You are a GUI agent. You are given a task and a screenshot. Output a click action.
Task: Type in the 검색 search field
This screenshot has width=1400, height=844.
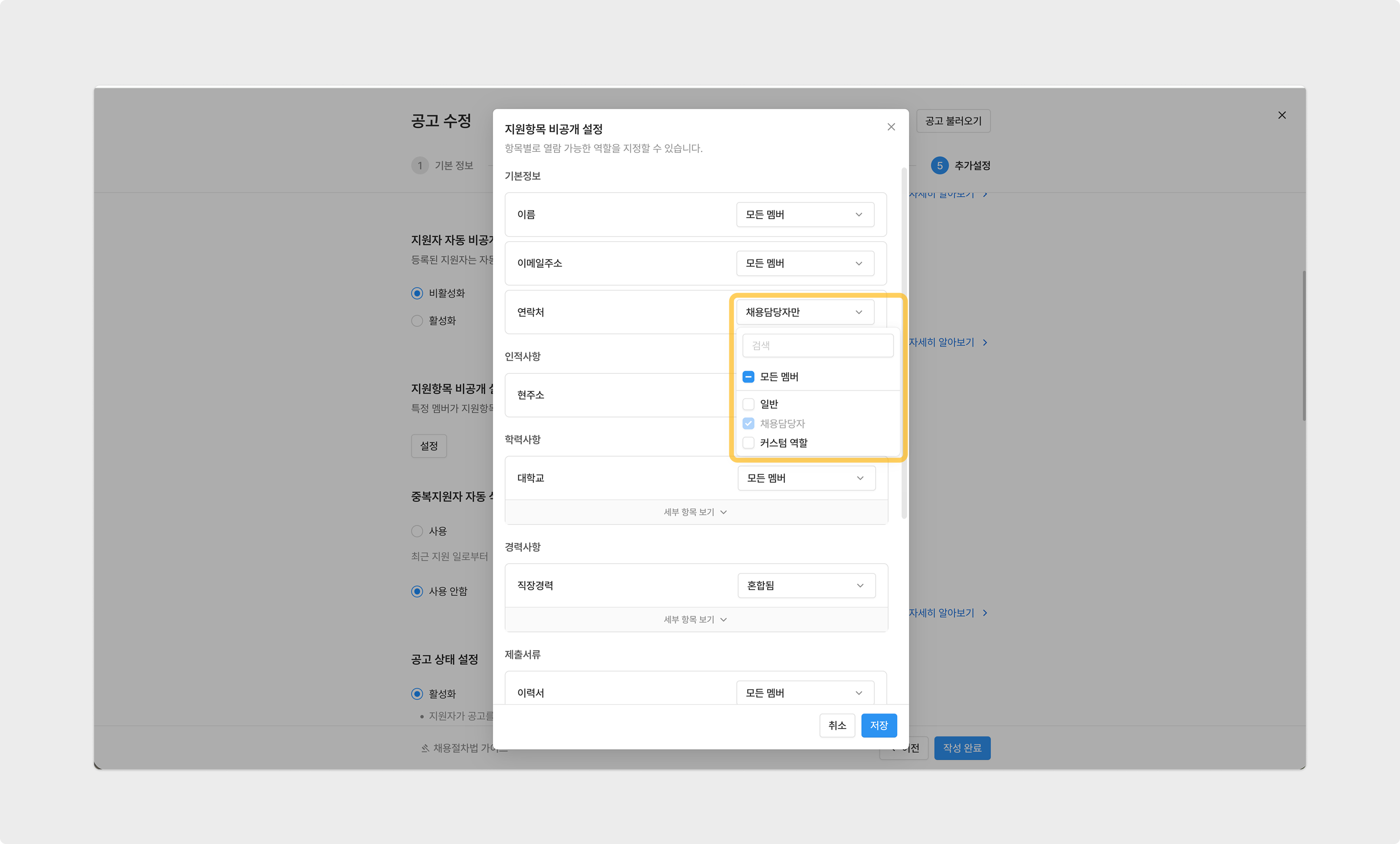pos(817,346)
